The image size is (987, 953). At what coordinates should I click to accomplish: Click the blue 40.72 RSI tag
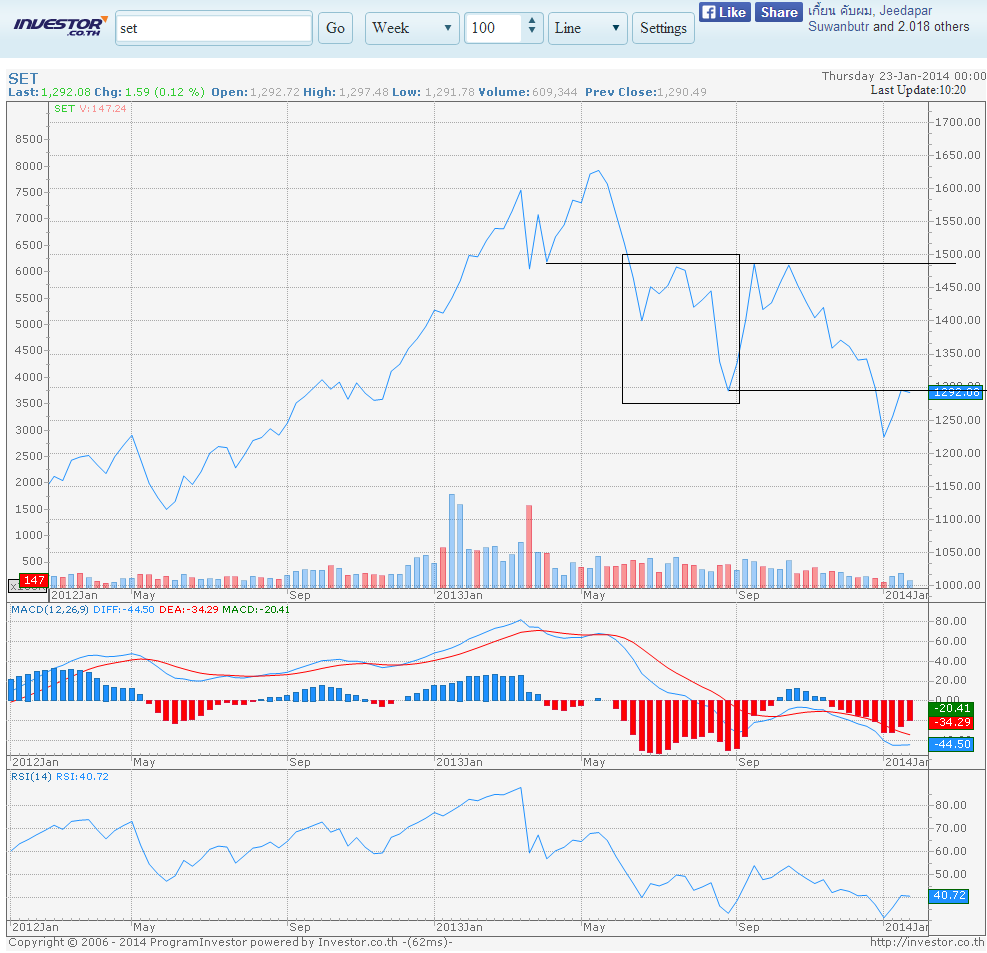949,895
